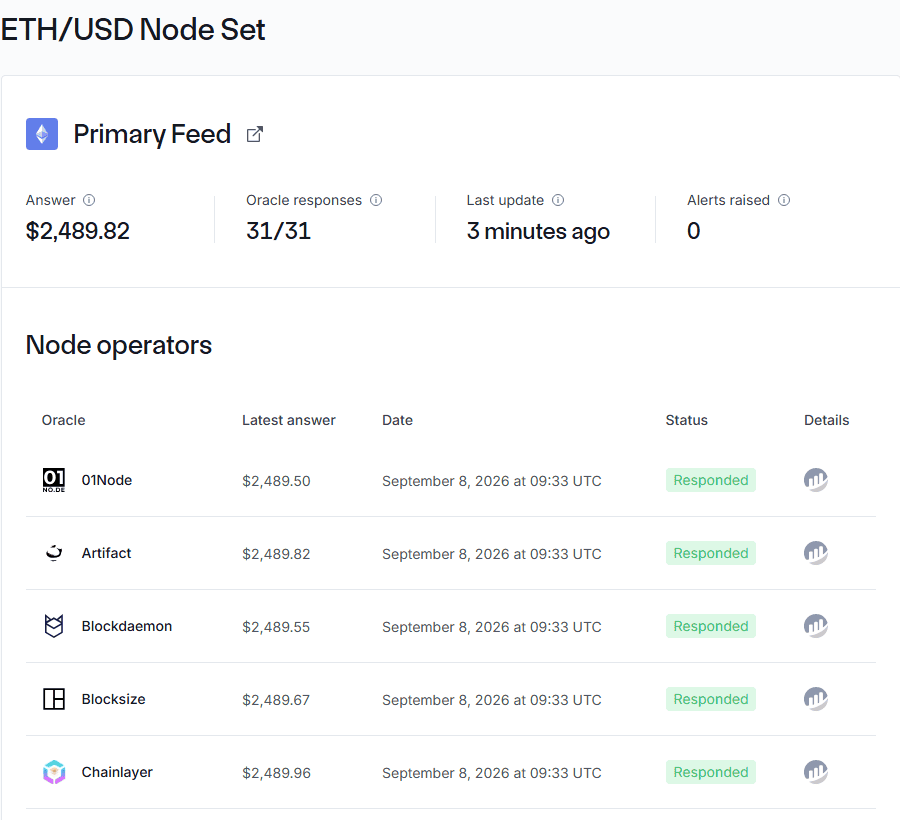The image size is (900, 820).
Task: Click the Responded status badge for Chainlayer
Action: point(711,772)
